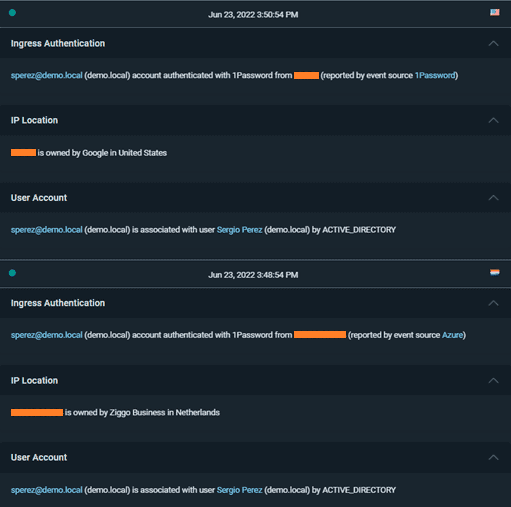Open Sergio Perez user link in second event

tap(239, 490)
